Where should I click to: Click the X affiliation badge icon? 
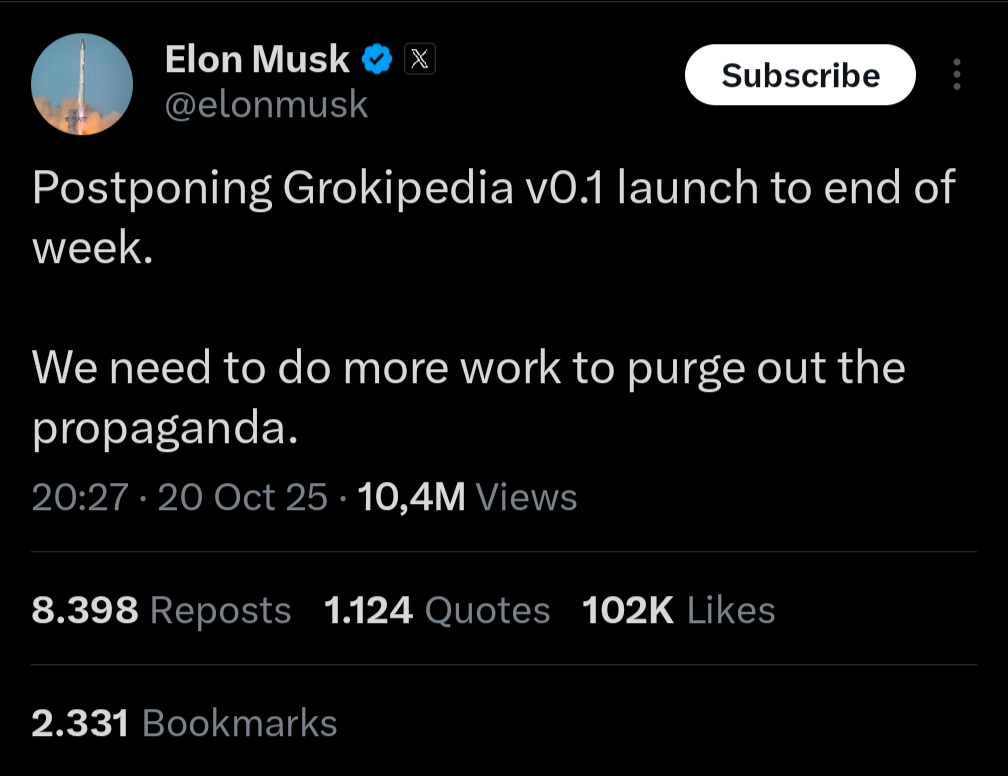[x=420, y=60]
